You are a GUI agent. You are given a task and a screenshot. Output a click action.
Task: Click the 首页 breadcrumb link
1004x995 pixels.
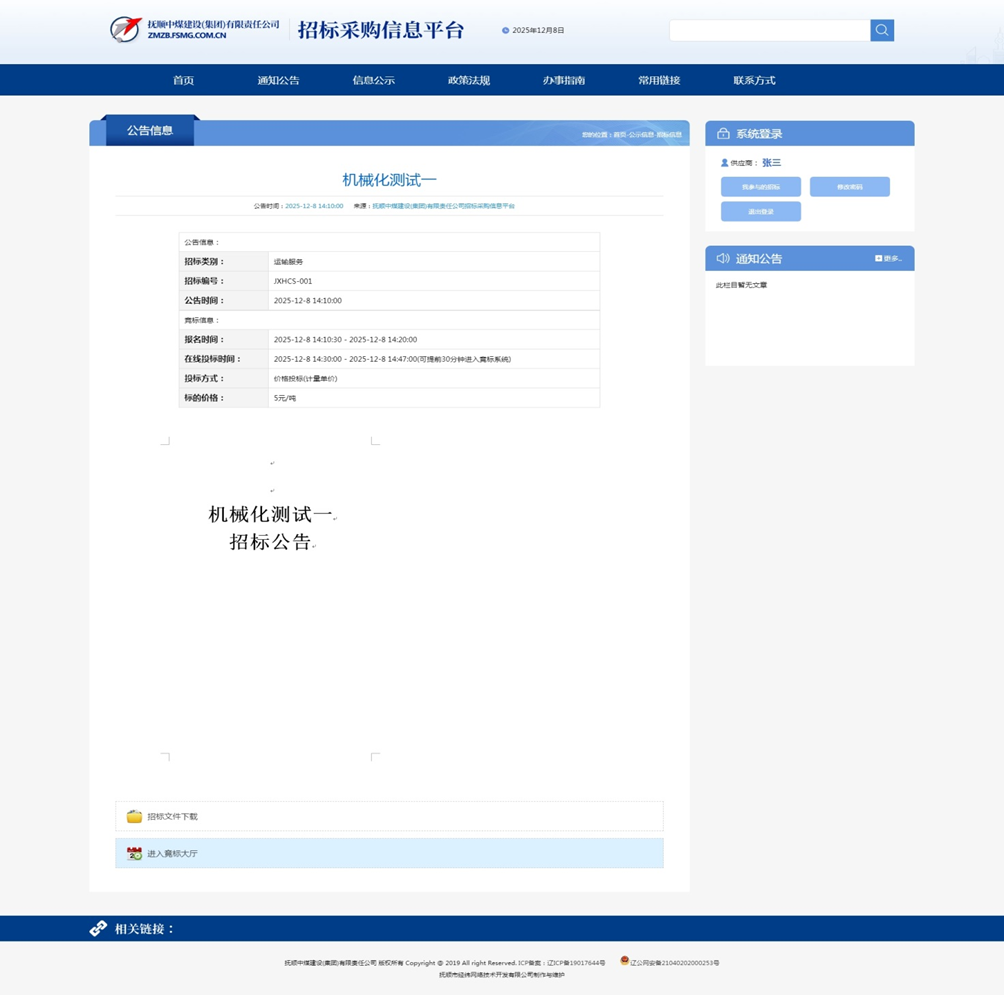coord(620,134)
